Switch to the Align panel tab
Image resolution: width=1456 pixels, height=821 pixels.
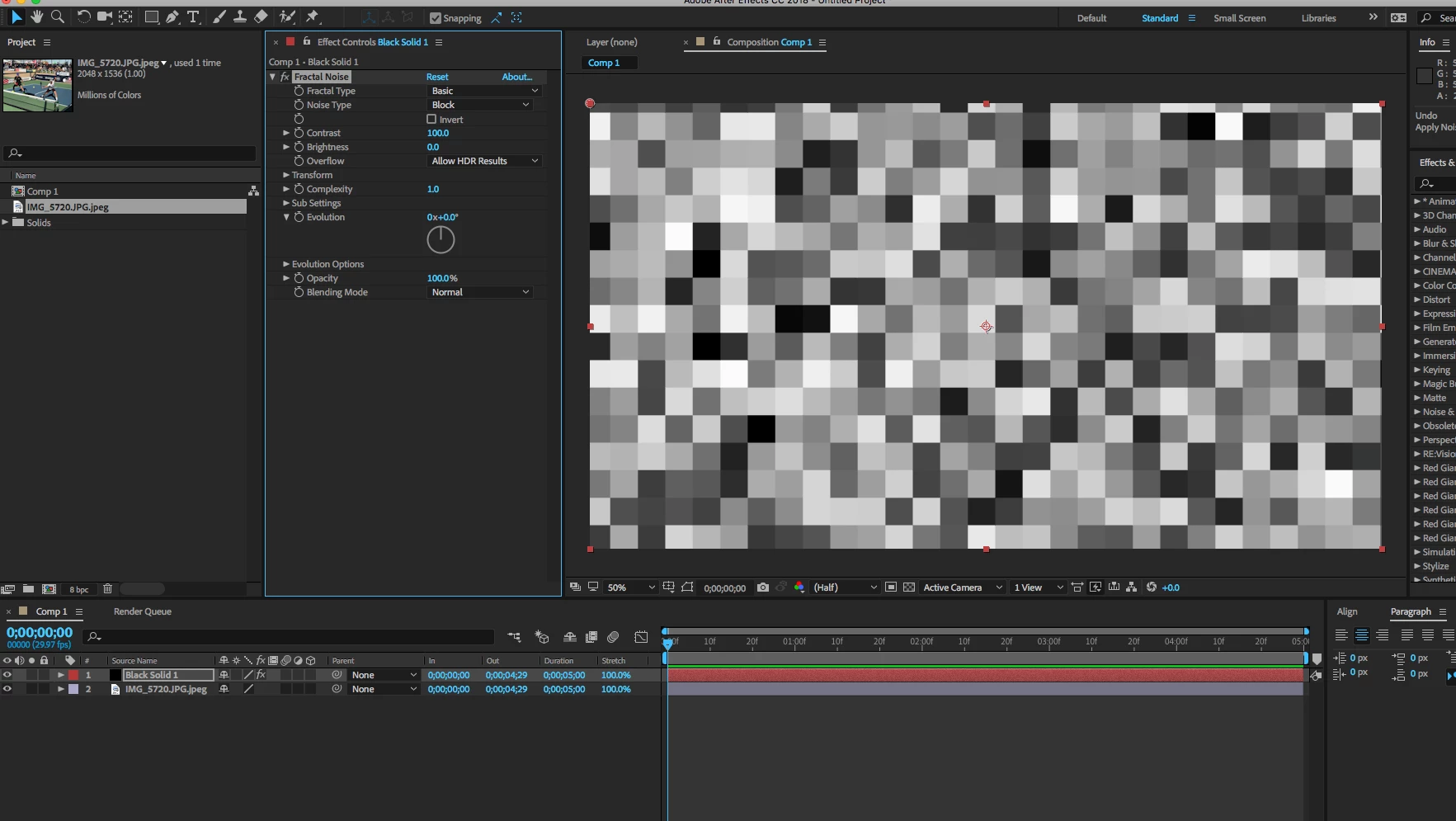[x=1347, y=611]
